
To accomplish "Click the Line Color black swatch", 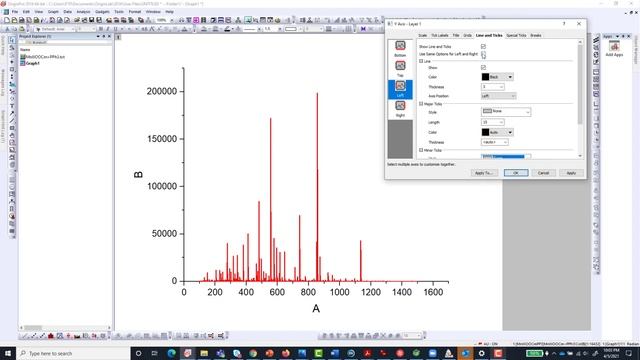I will tap(485, 77).
